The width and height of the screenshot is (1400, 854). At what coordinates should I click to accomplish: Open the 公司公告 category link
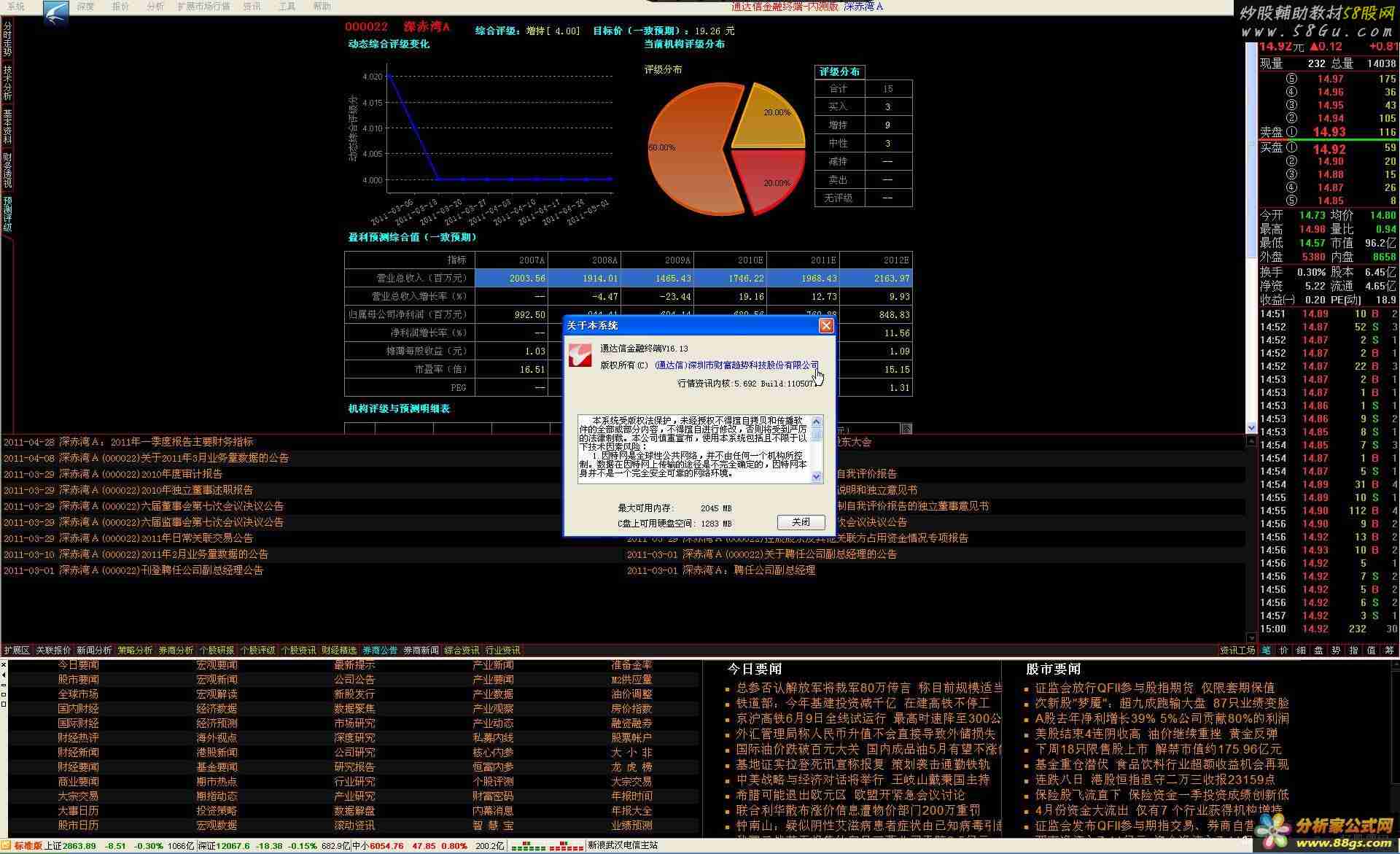point(354,680)
